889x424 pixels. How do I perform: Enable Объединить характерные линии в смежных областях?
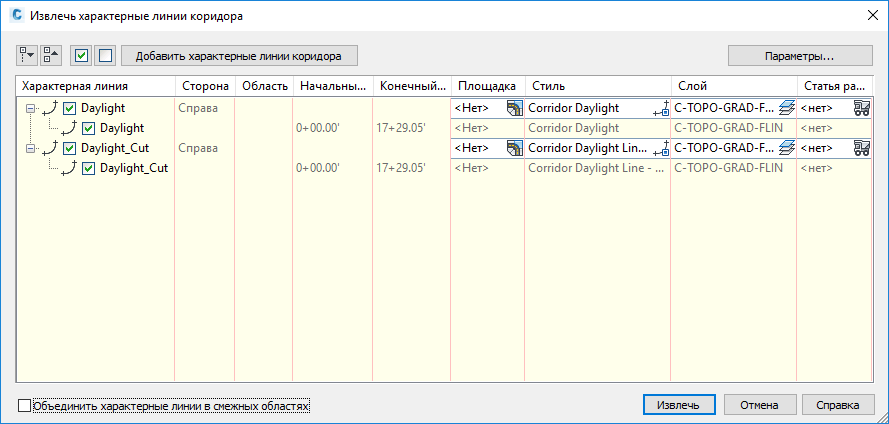pos(24,406)
